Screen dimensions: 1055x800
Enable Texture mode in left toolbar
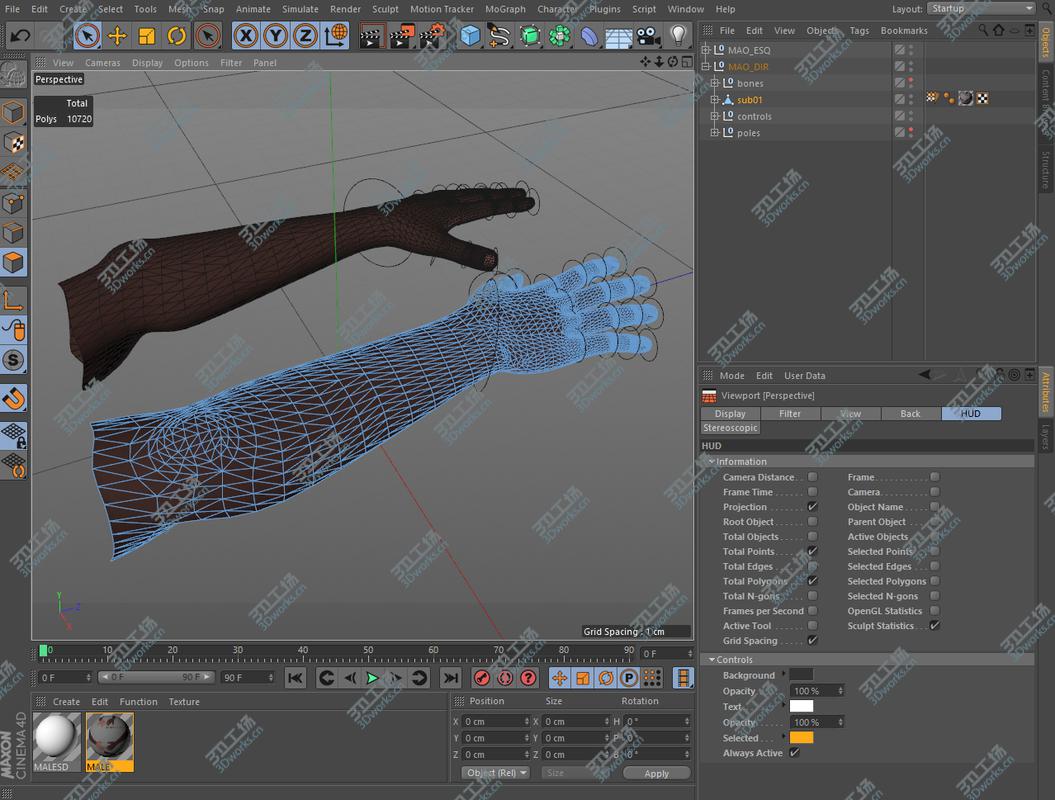13,143
